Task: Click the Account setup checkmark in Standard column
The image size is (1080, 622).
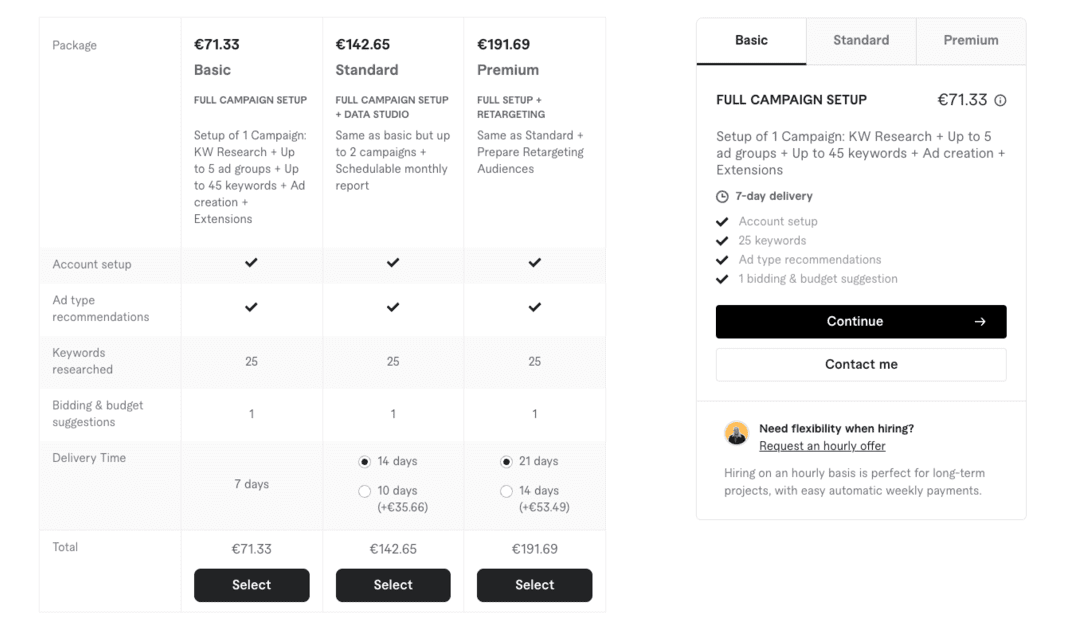Action: coord(393,263)
